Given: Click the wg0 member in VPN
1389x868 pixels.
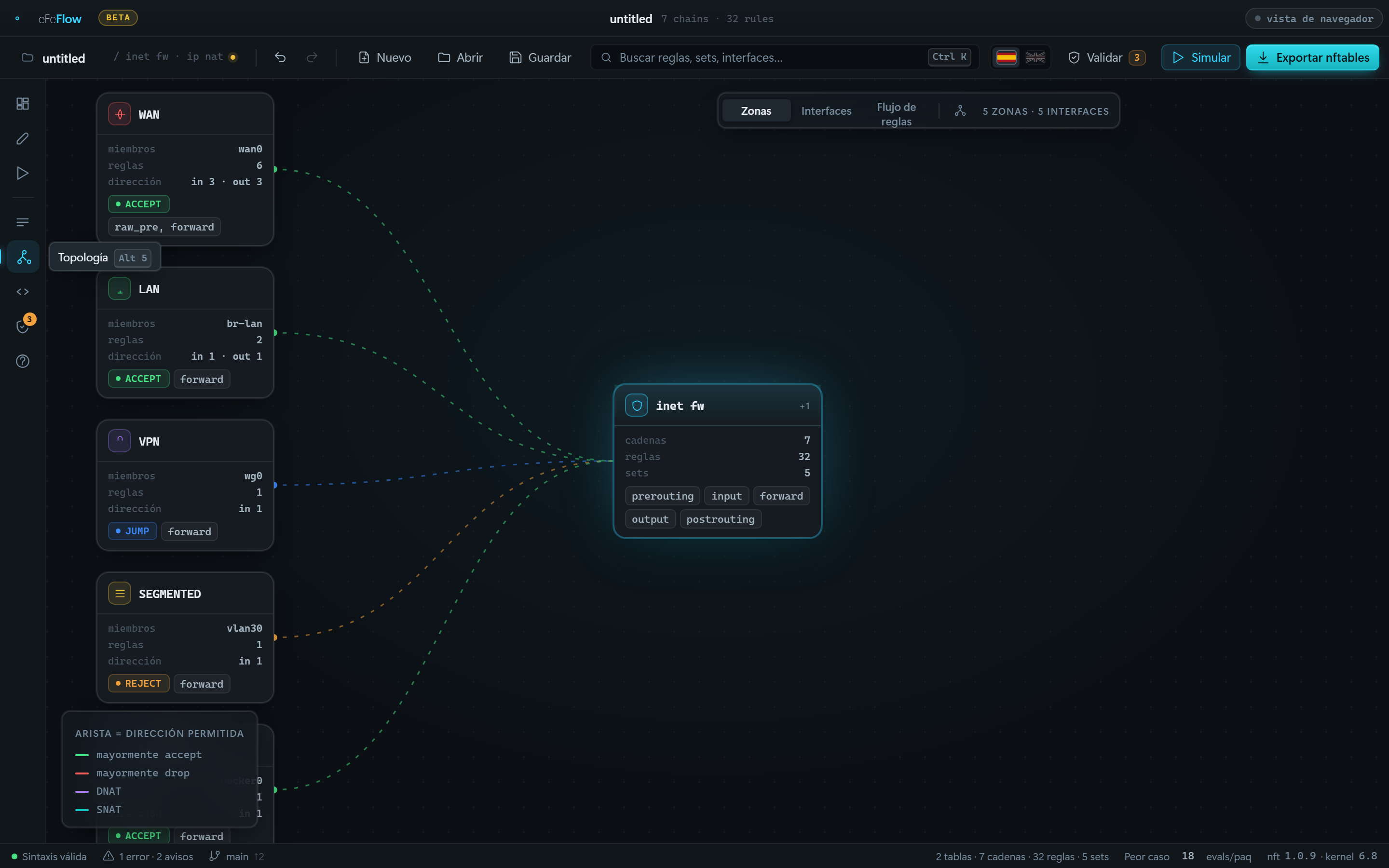Looking at the screenshot, I should click(253, 476).
